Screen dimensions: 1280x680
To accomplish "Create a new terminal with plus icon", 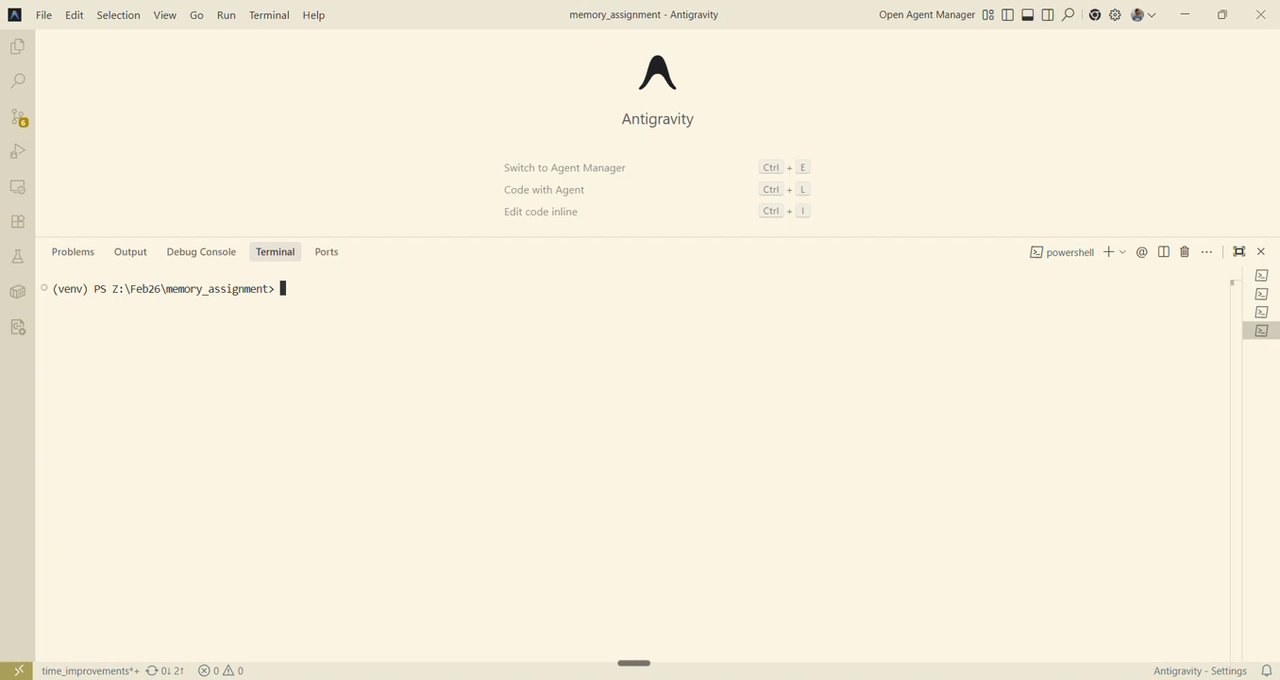I will pyautogui.click(x=1108, y=252).
